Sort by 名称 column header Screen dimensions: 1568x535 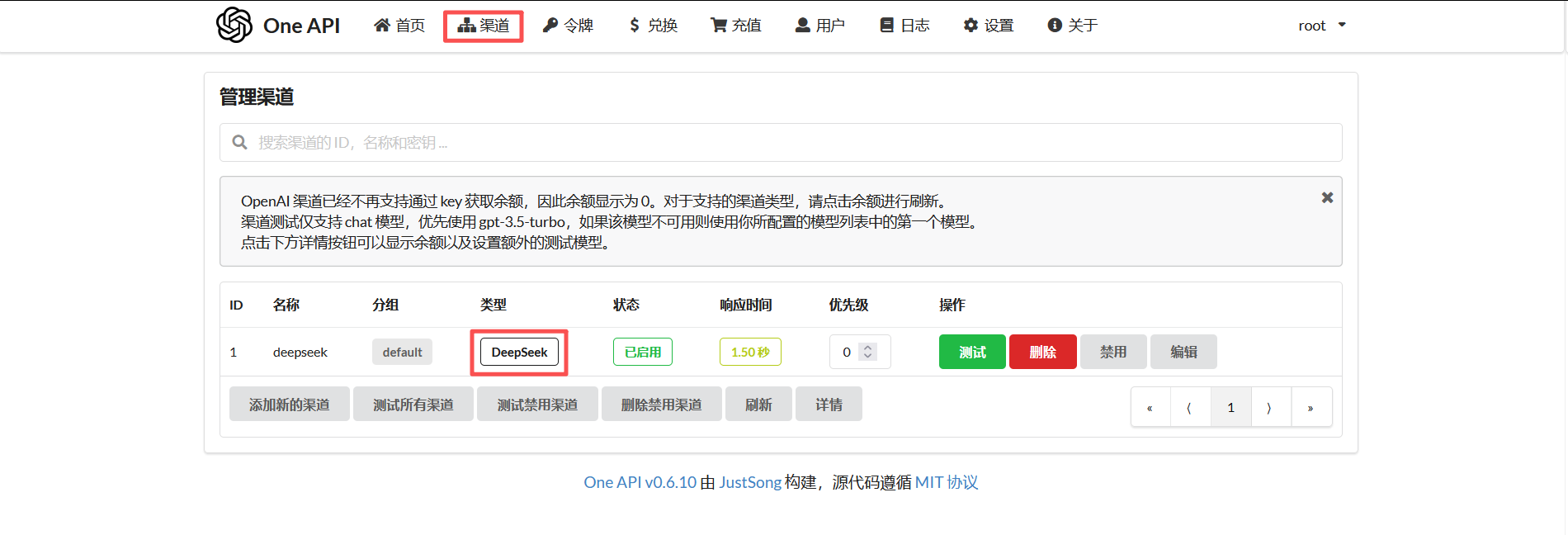286,305
